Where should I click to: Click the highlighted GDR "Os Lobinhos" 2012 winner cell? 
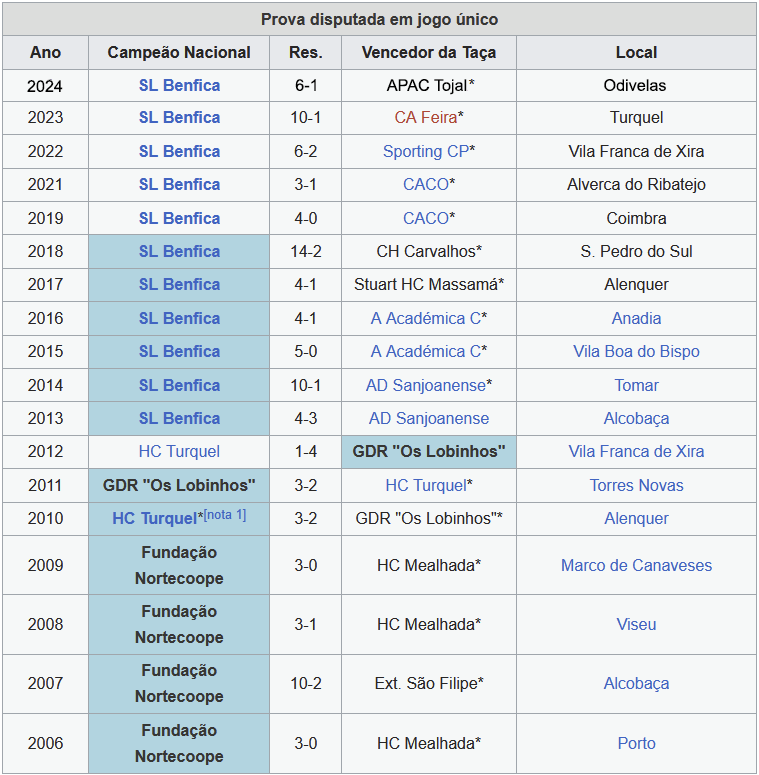coord(428,452)
